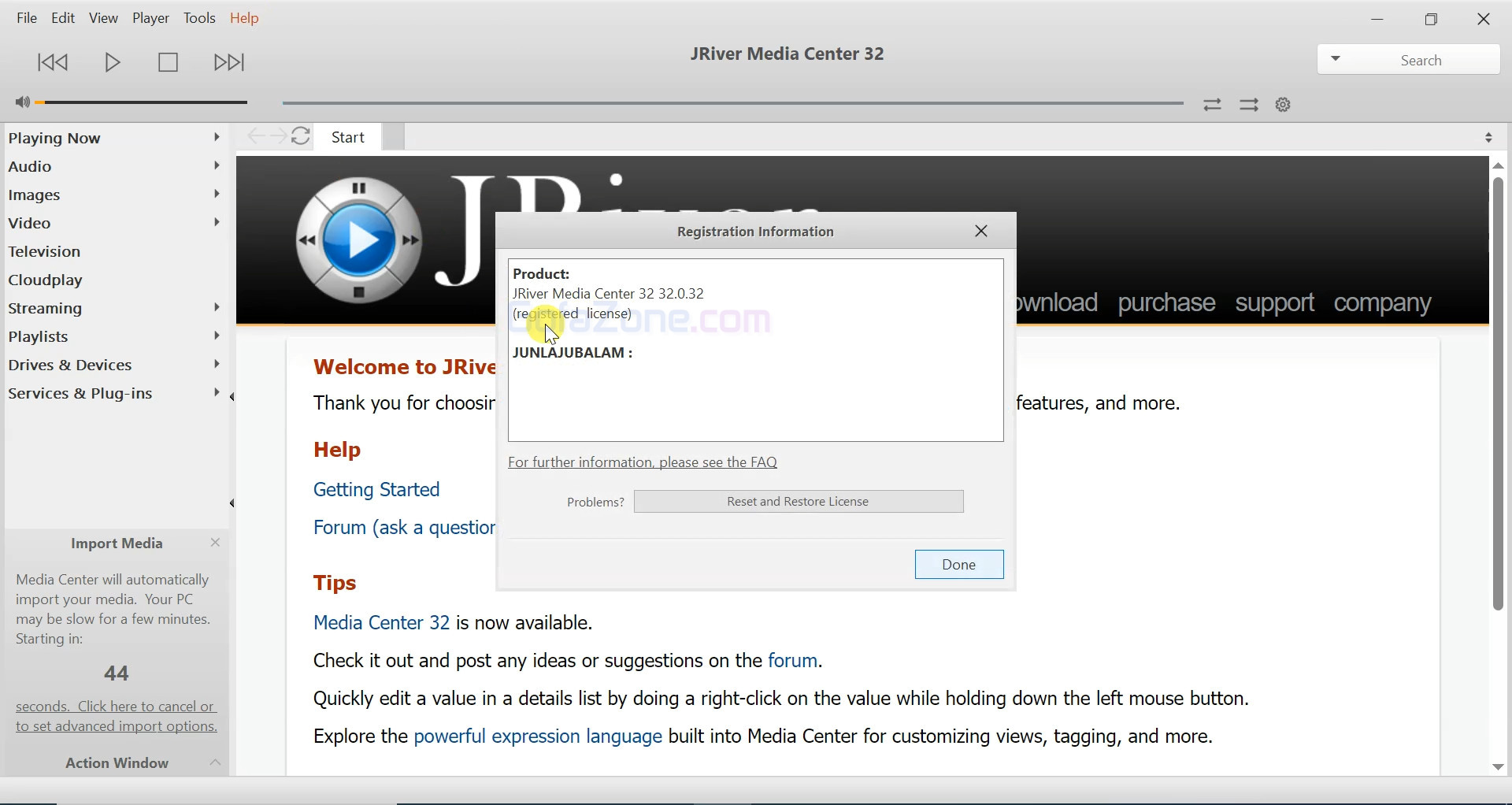Click the Done button in the dialog
This screenshot has width=1512, height=805.
coord(959,566)
